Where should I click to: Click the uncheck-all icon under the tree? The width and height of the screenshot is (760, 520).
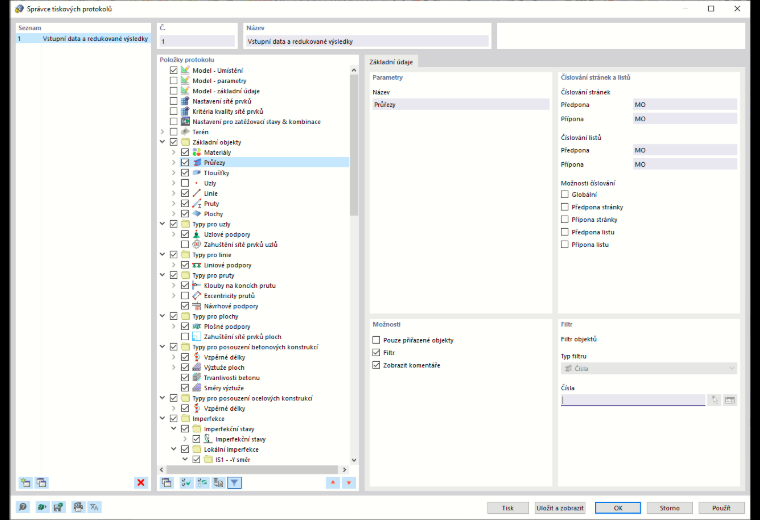[203, 483]
